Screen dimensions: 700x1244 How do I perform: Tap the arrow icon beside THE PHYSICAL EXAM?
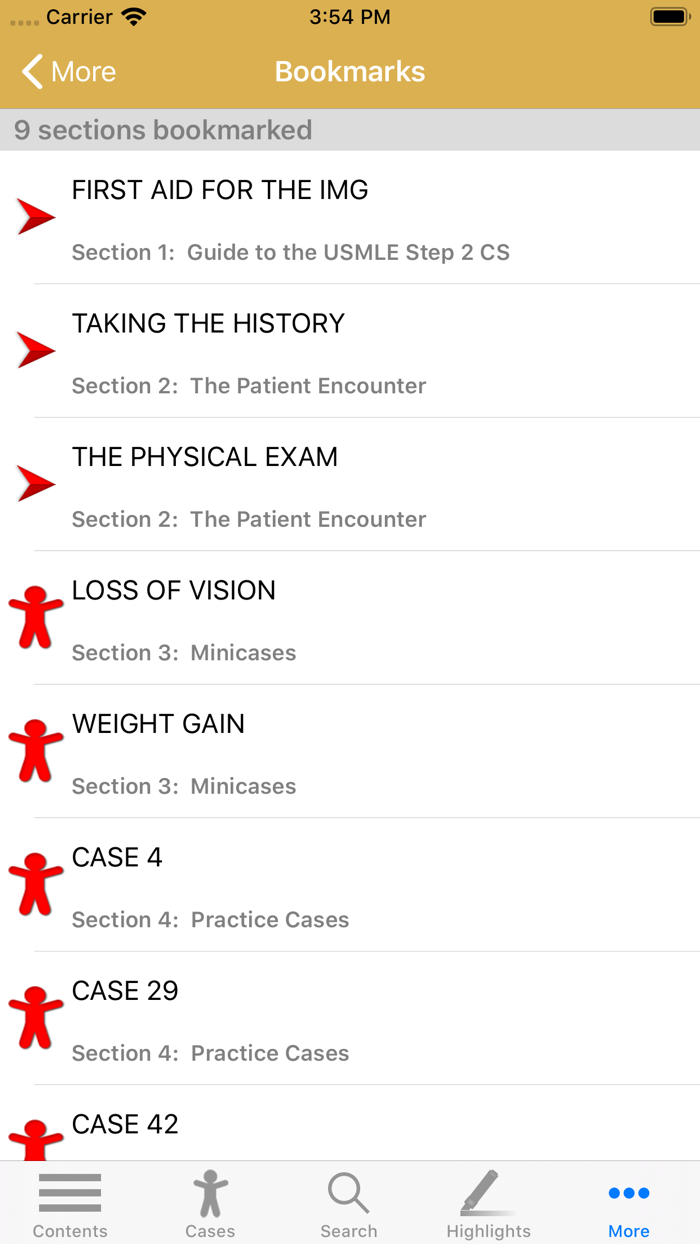point(35,483)
